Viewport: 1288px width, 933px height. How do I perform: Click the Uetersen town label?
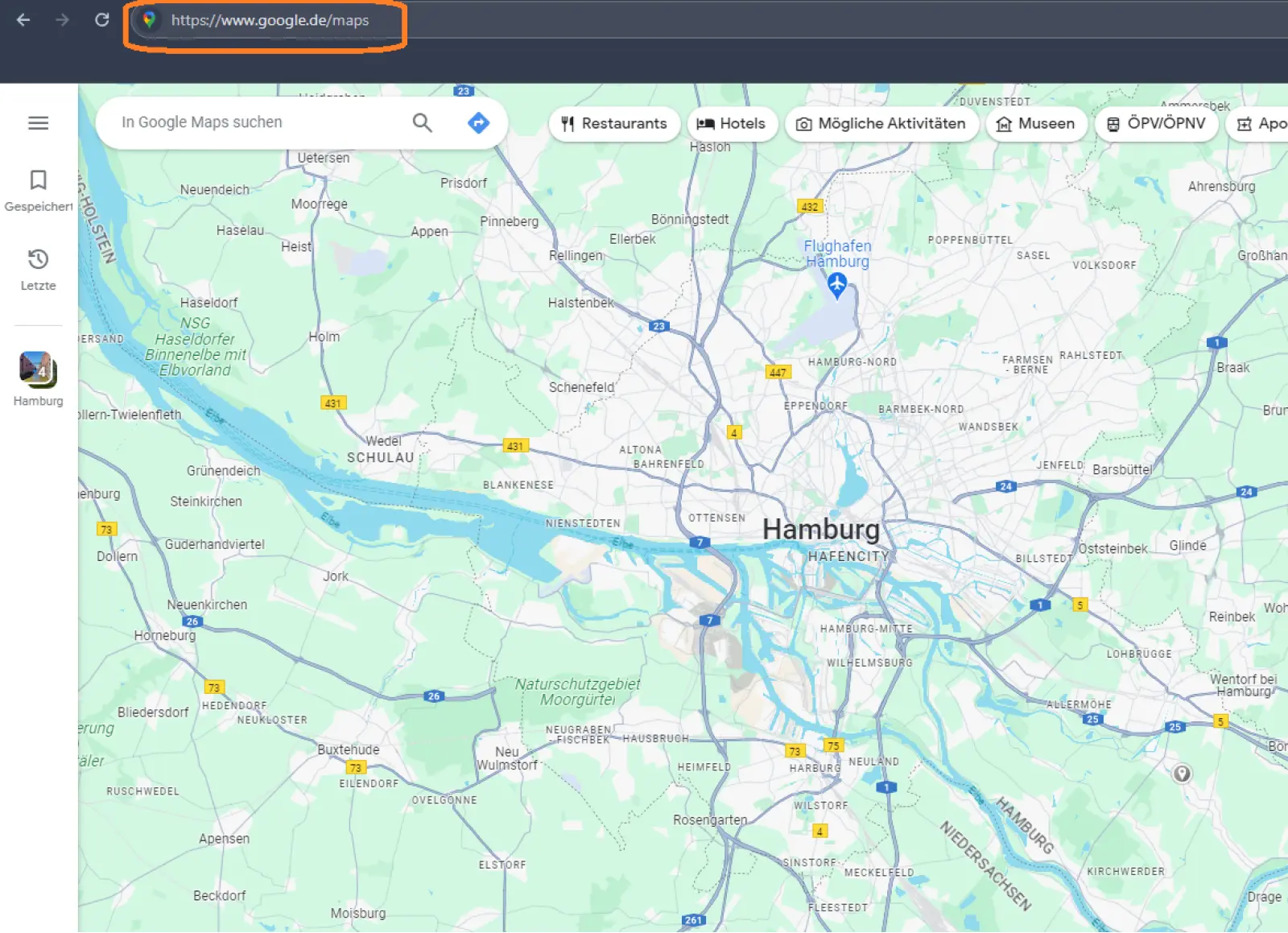coord(324,158)
